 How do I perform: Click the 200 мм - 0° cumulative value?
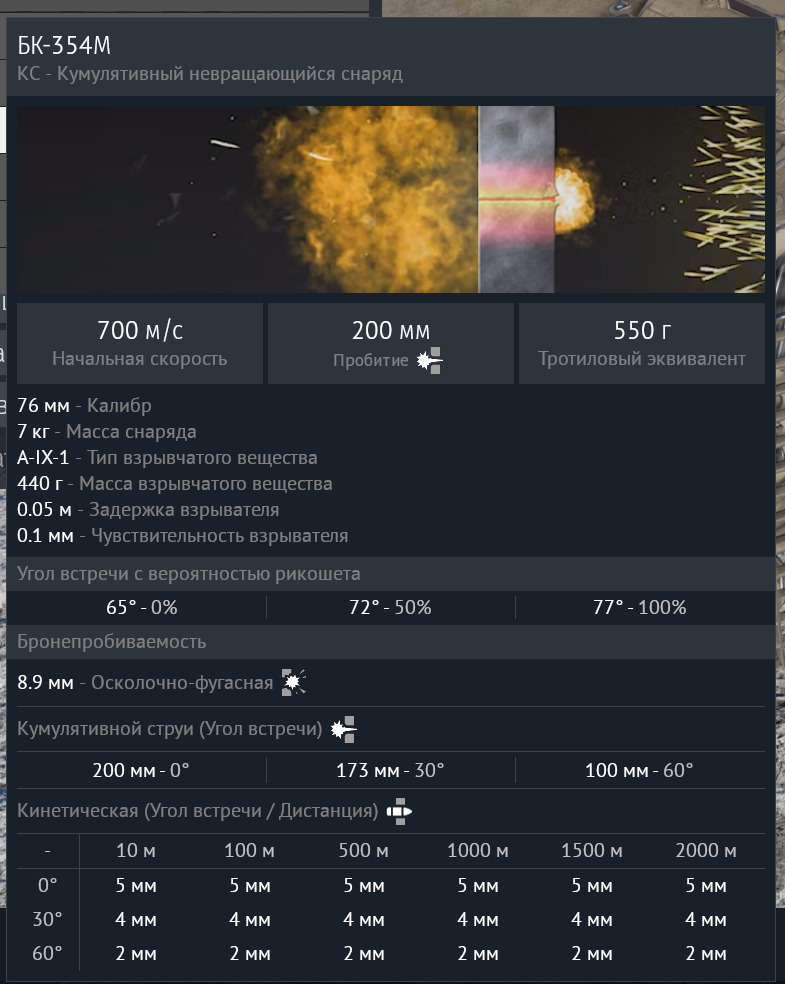[x=141, y=771]
